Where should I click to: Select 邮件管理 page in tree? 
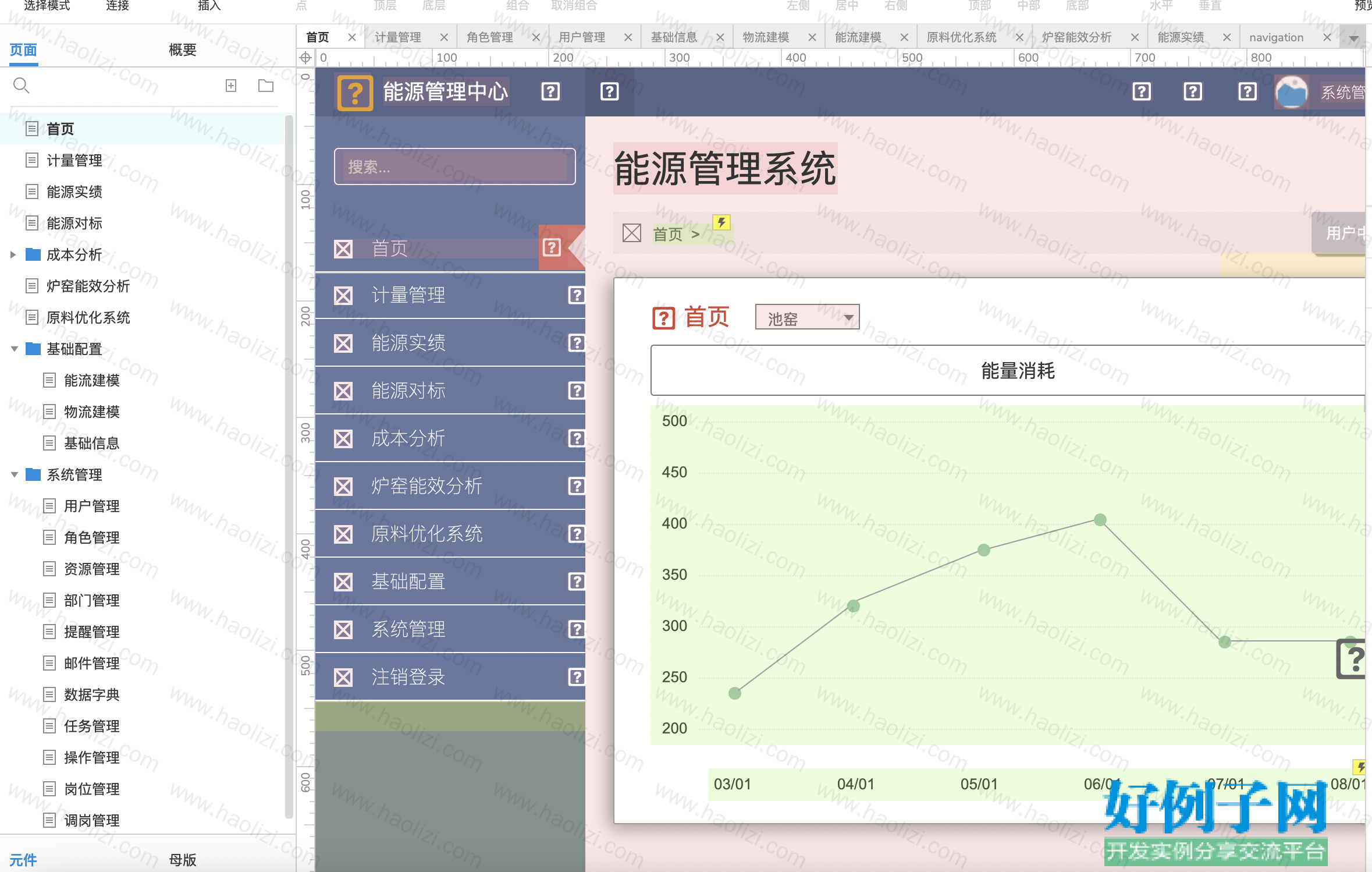(x=92, y=663)
